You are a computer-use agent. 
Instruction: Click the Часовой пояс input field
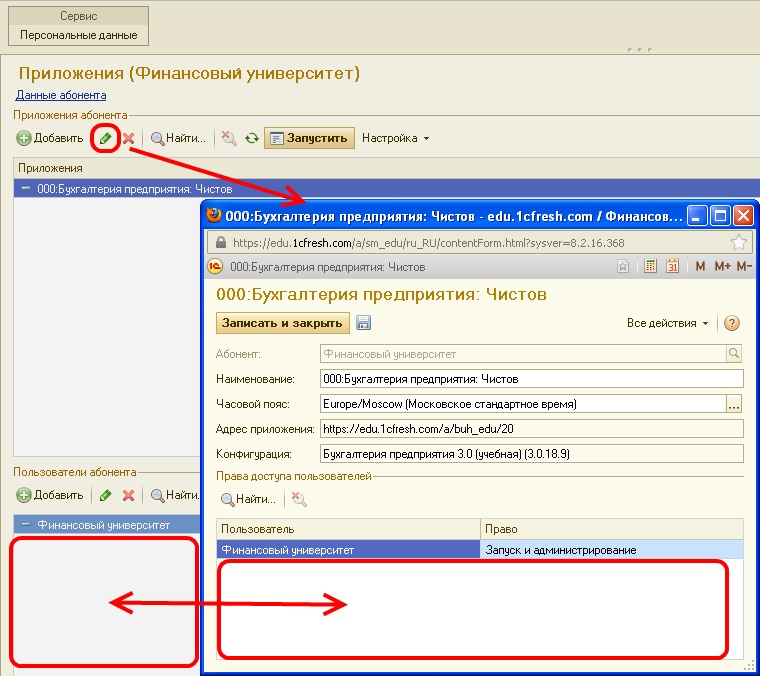pyautogui.click(x=522, y=404)
